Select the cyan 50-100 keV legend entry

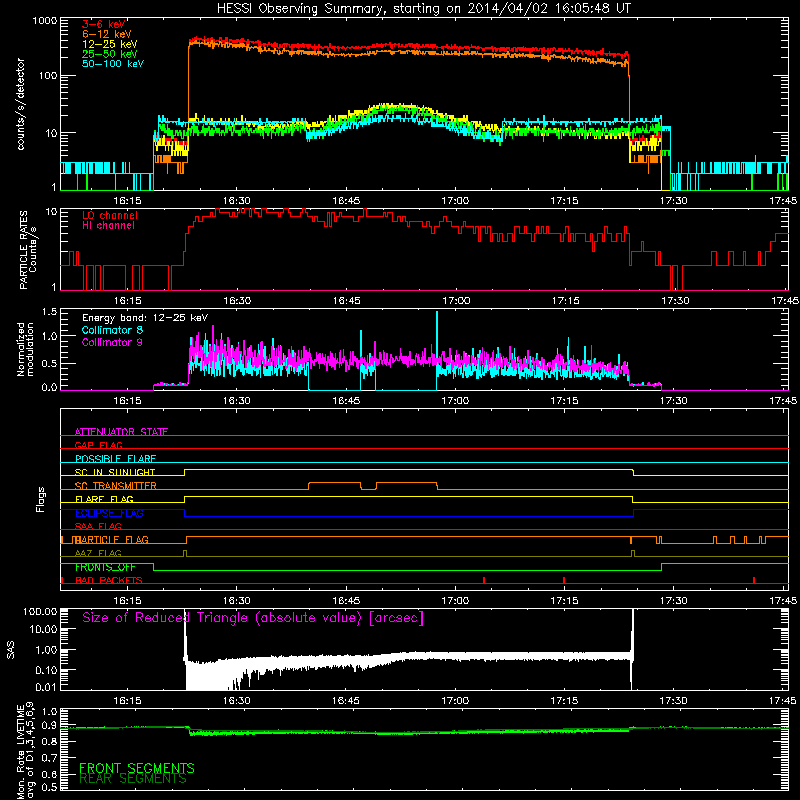click(x=113, y=64)
